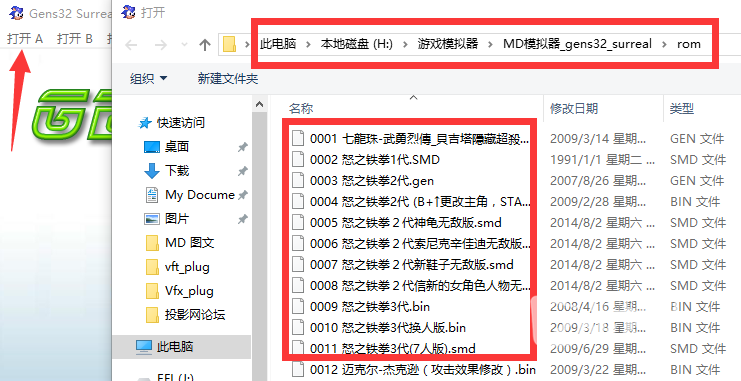Select file 0007 怒之铁拳2代新鞋子无敌版.smd

(x=411, y=265)
